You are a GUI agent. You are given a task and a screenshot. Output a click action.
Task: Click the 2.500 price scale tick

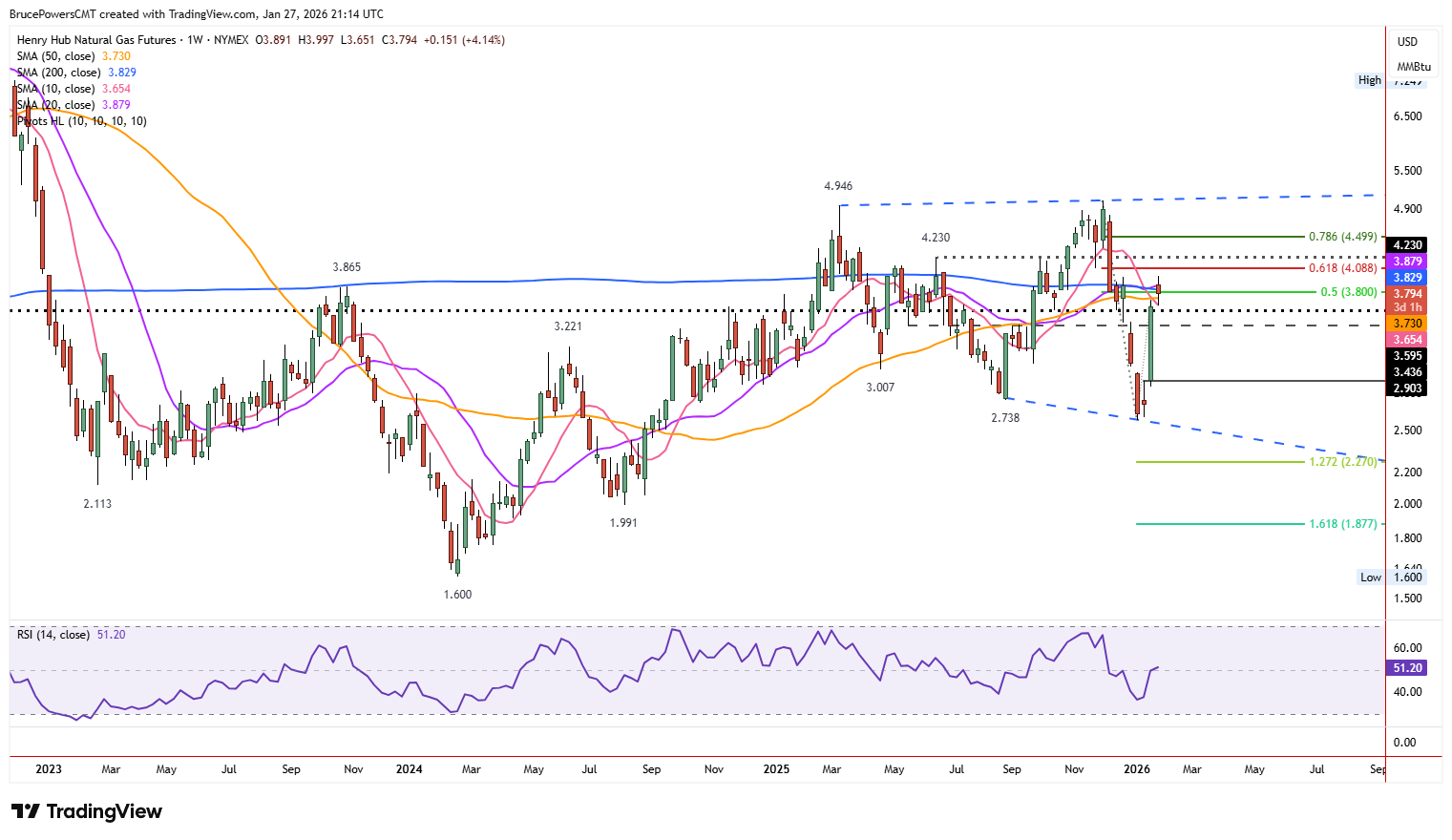(1408, 430)
